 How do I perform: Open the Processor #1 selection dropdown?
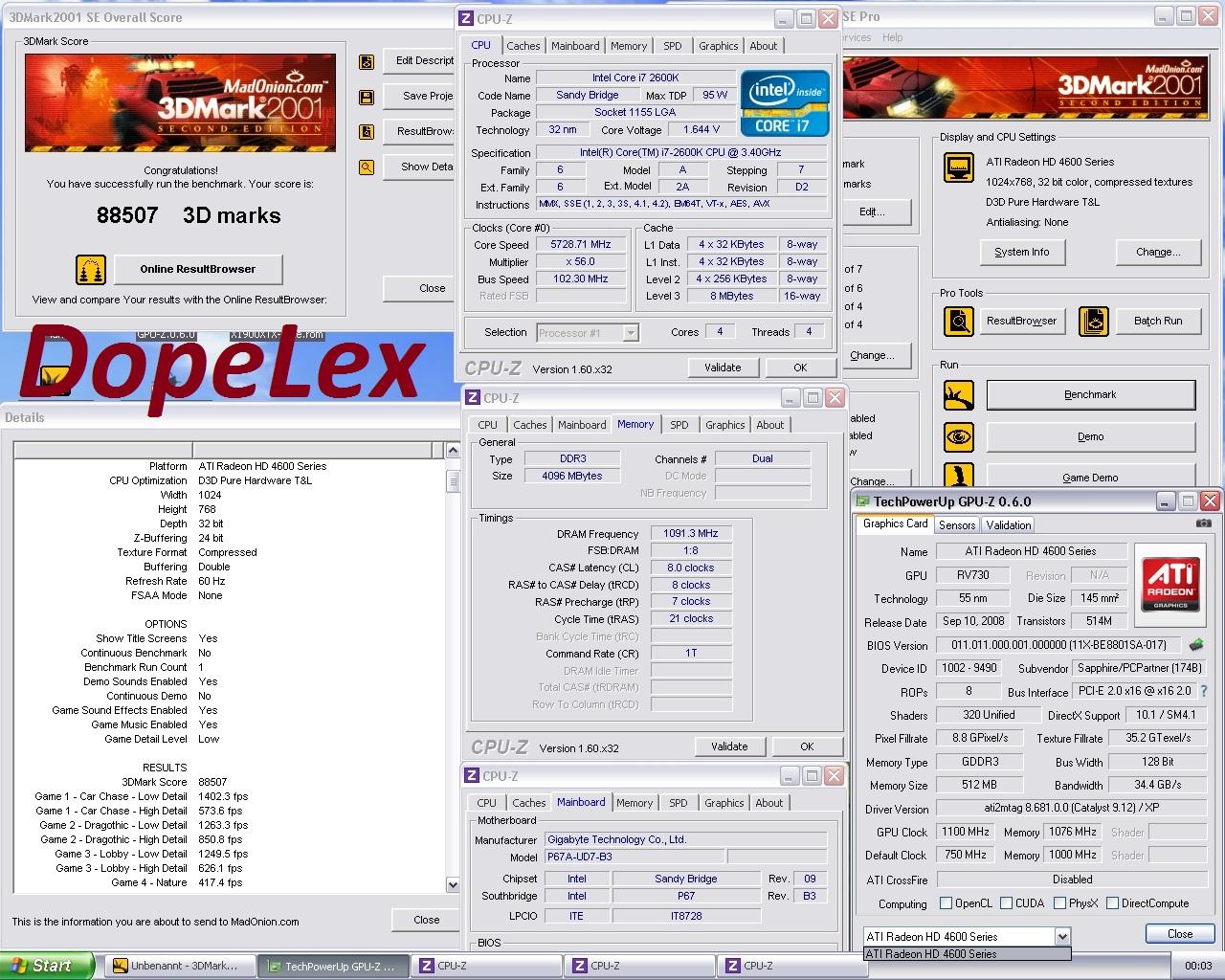coord(631,333)
